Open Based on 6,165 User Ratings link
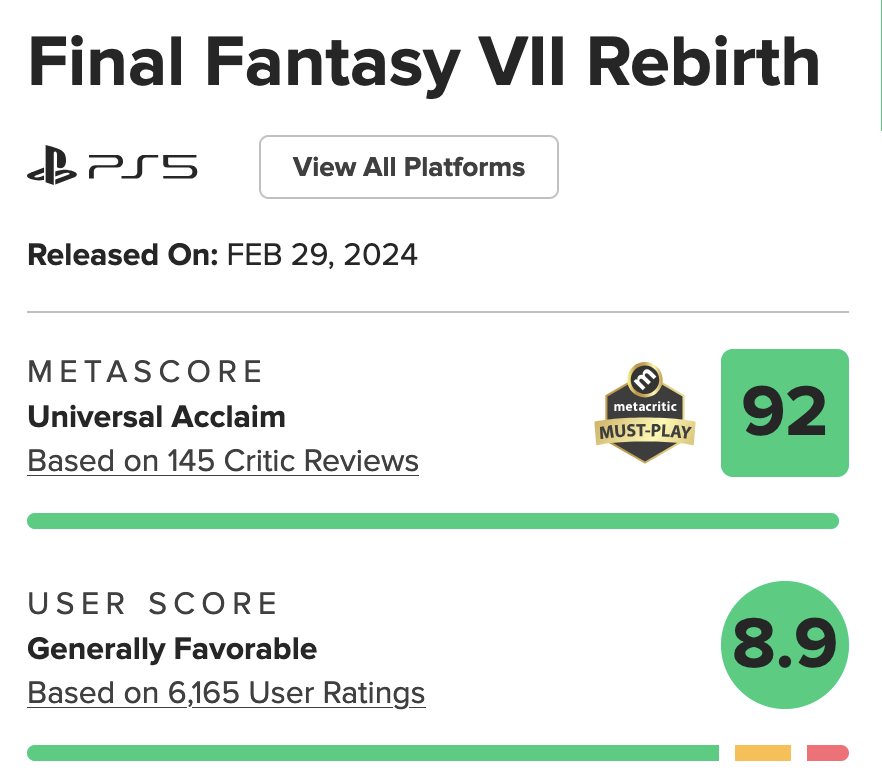882x783 pixels. 226,692
